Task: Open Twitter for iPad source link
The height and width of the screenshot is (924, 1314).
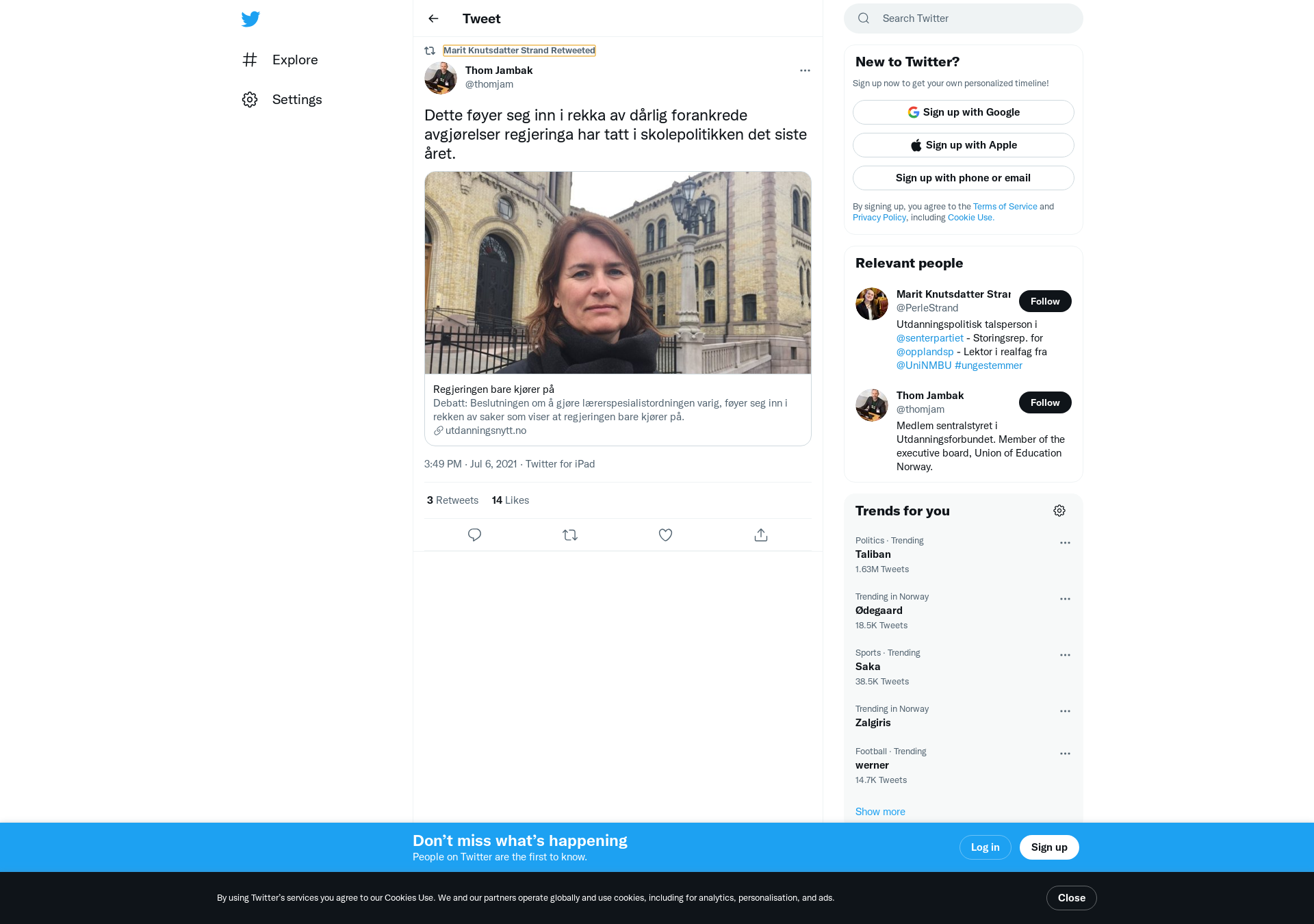Action: [560, 464]
